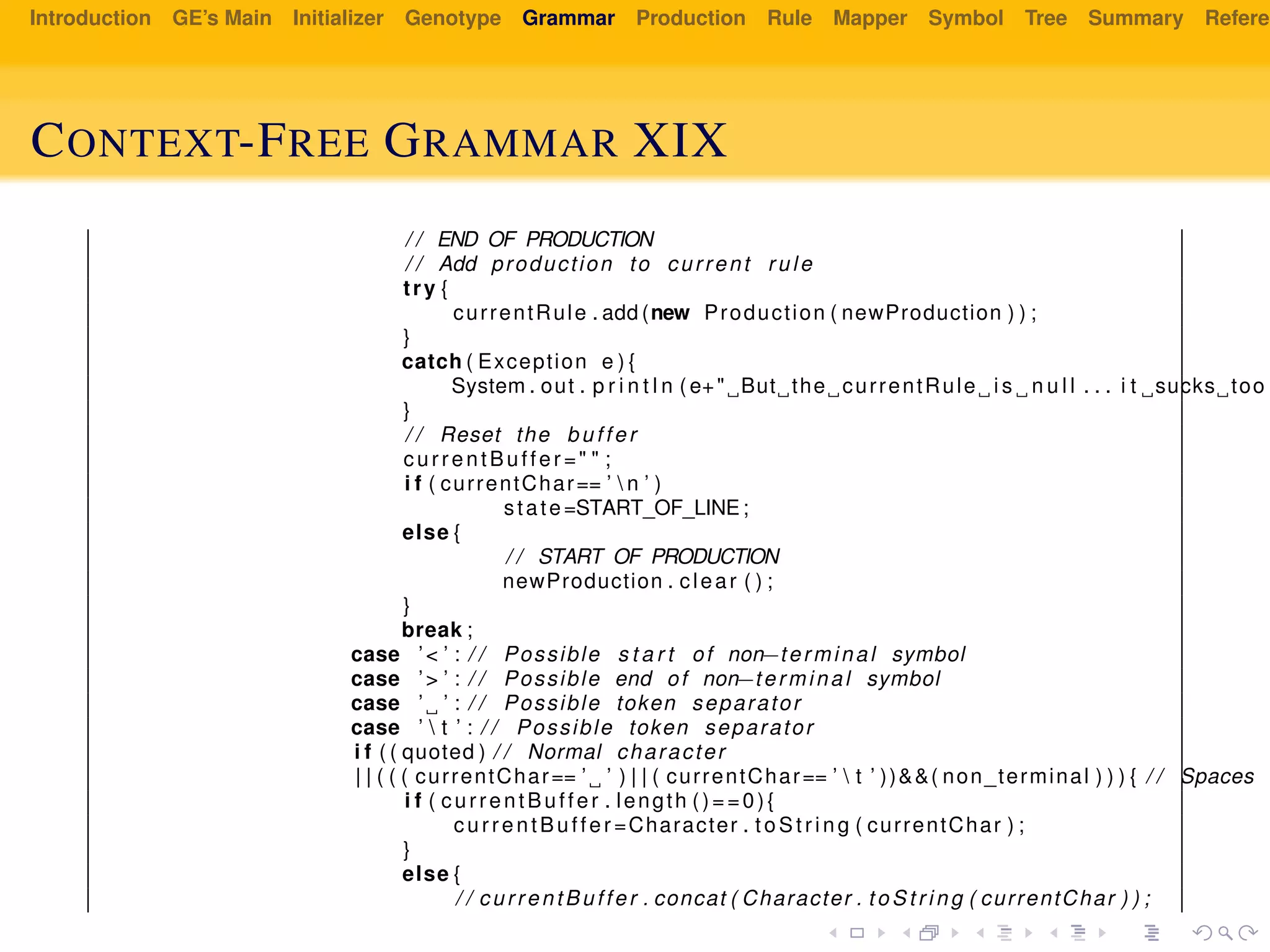Click the 'if(currentBuffer.length()==0){' line
The height and width of the screenshot is (952, 1270).
589,801
